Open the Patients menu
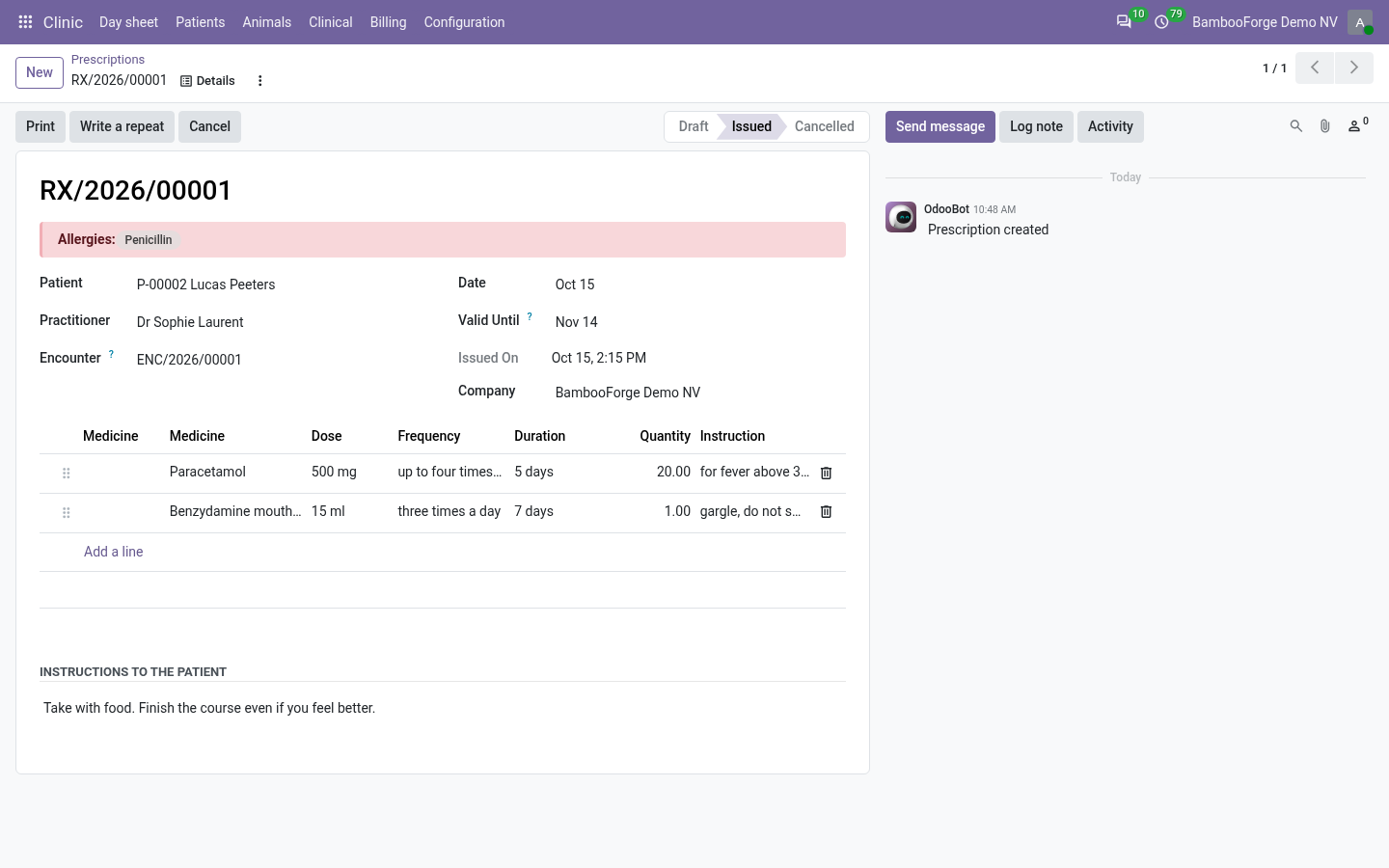 [200, 21]
